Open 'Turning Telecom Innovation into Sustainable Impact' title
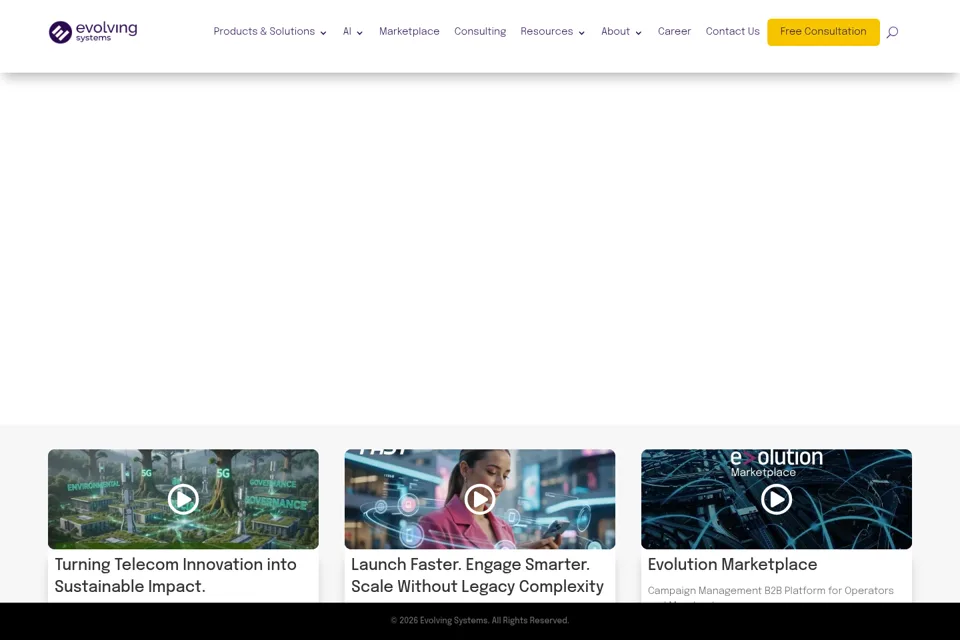The height and width of the screenshot is (640, 960). coord(176,575)
